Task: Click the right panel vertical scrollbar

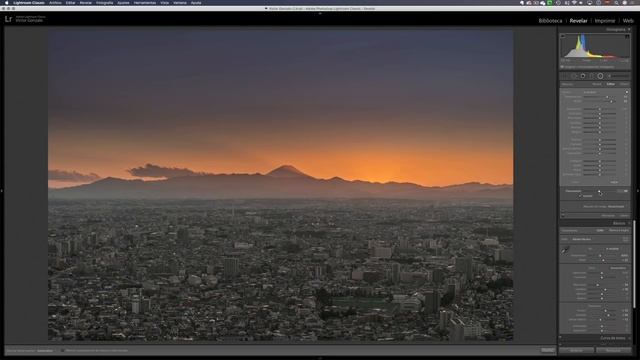Action: (x=634, y=264)
